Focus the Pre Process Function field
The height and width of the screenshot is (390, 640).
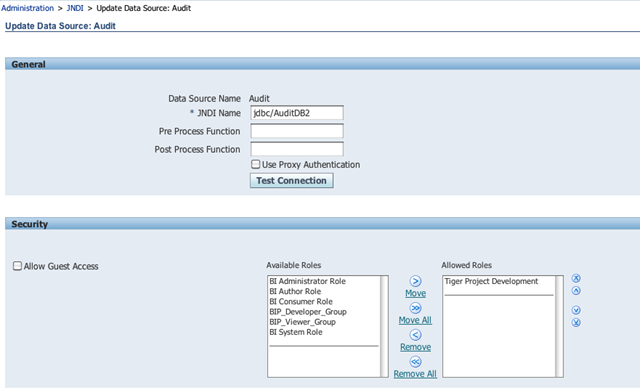pos(297,131)
